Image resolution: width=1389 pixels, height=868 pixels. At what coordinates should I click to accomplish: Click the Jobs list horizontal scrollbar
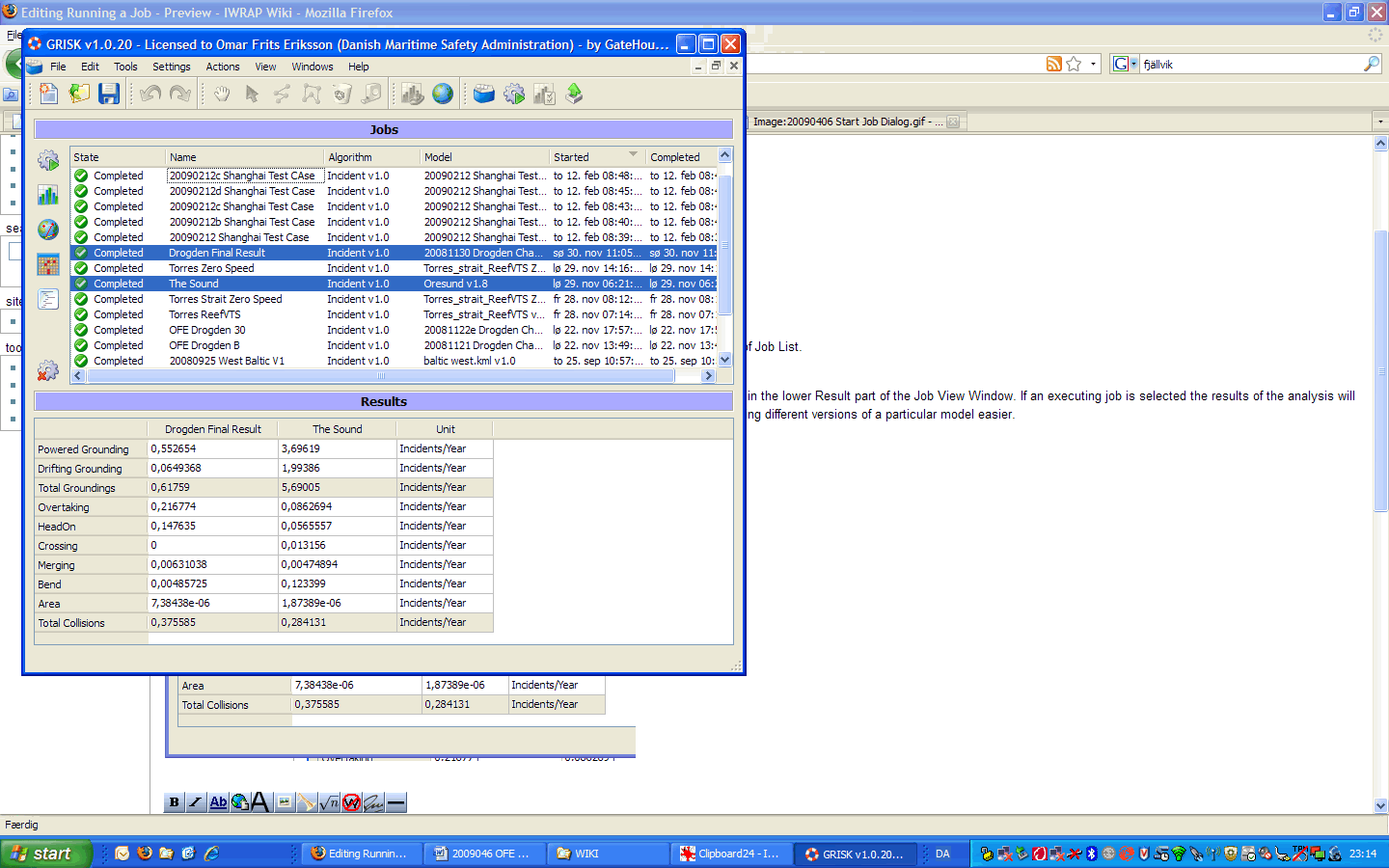tap(380, 376)
